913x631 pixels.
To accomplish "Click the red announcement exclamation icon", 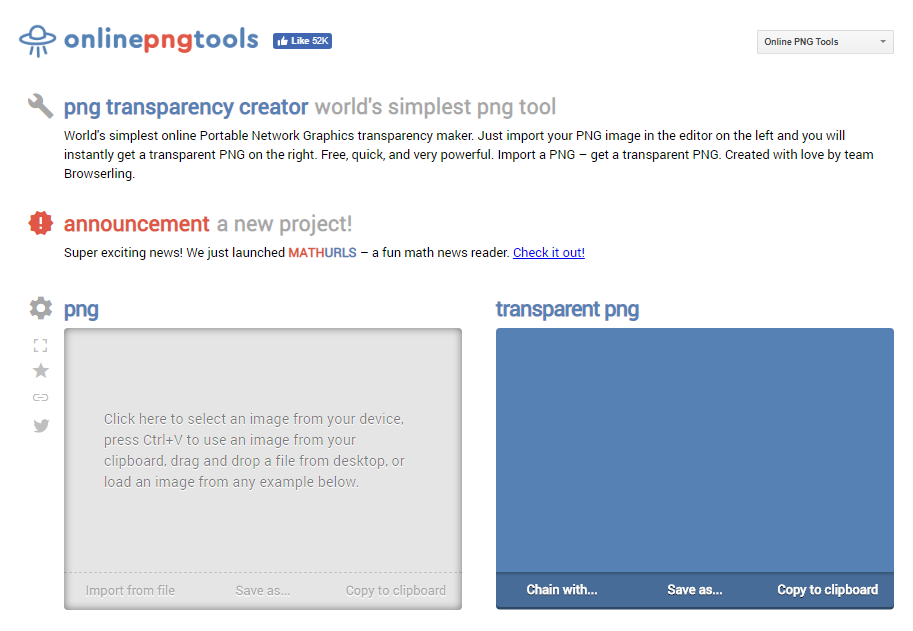I will (x=41, y=223).
